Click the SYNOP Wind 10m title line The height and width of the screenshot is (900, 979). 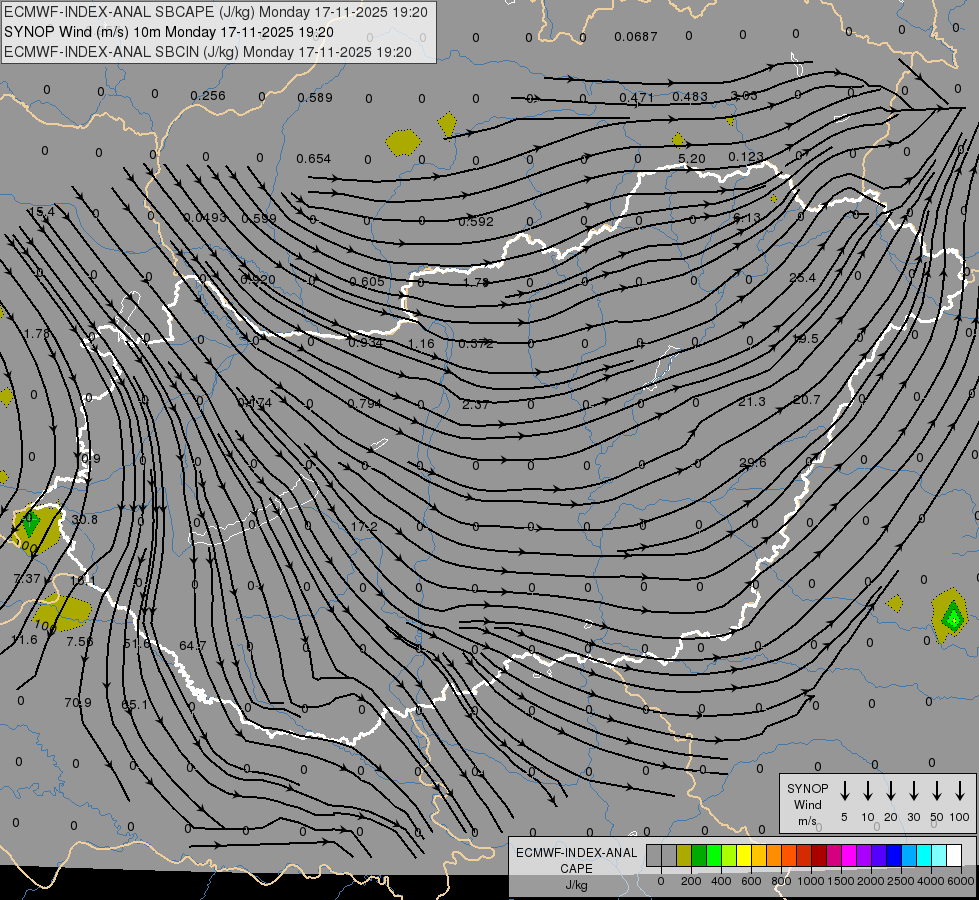click(169, 32)
